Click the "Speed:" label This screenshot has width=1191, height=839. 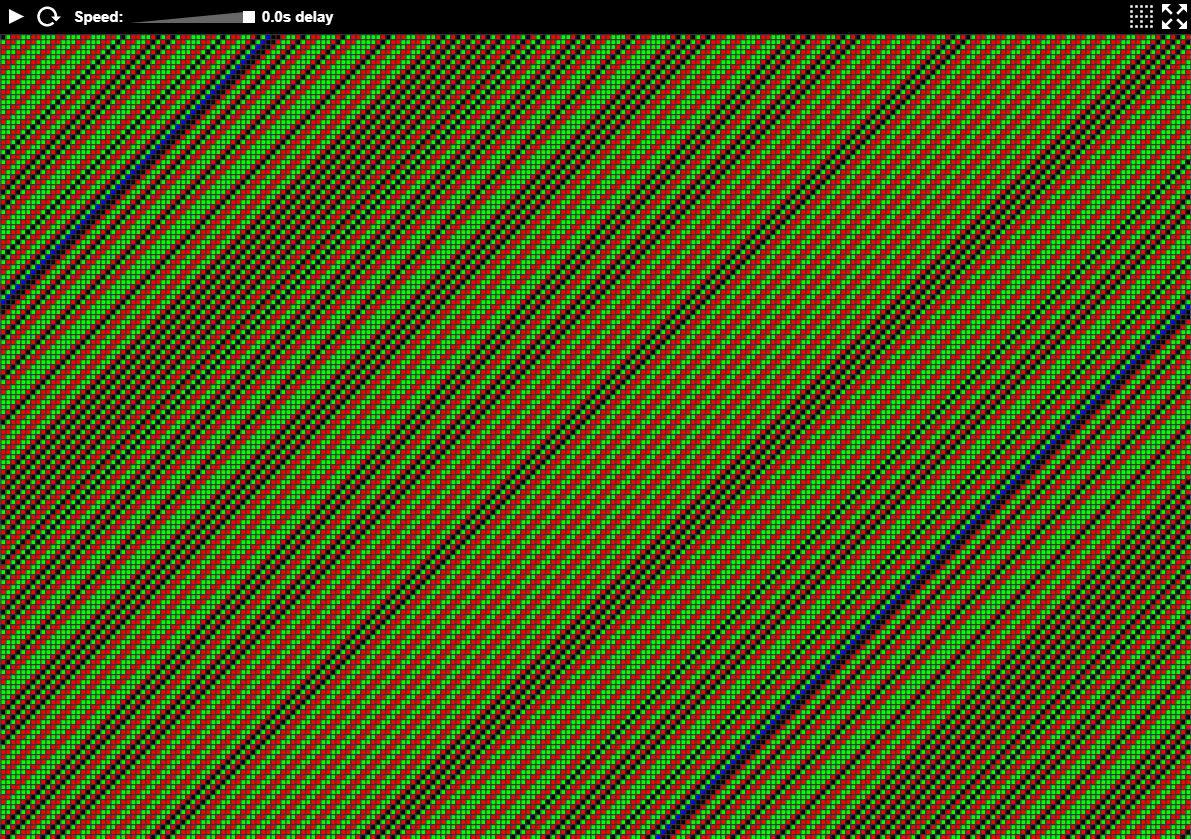[98, 17]
